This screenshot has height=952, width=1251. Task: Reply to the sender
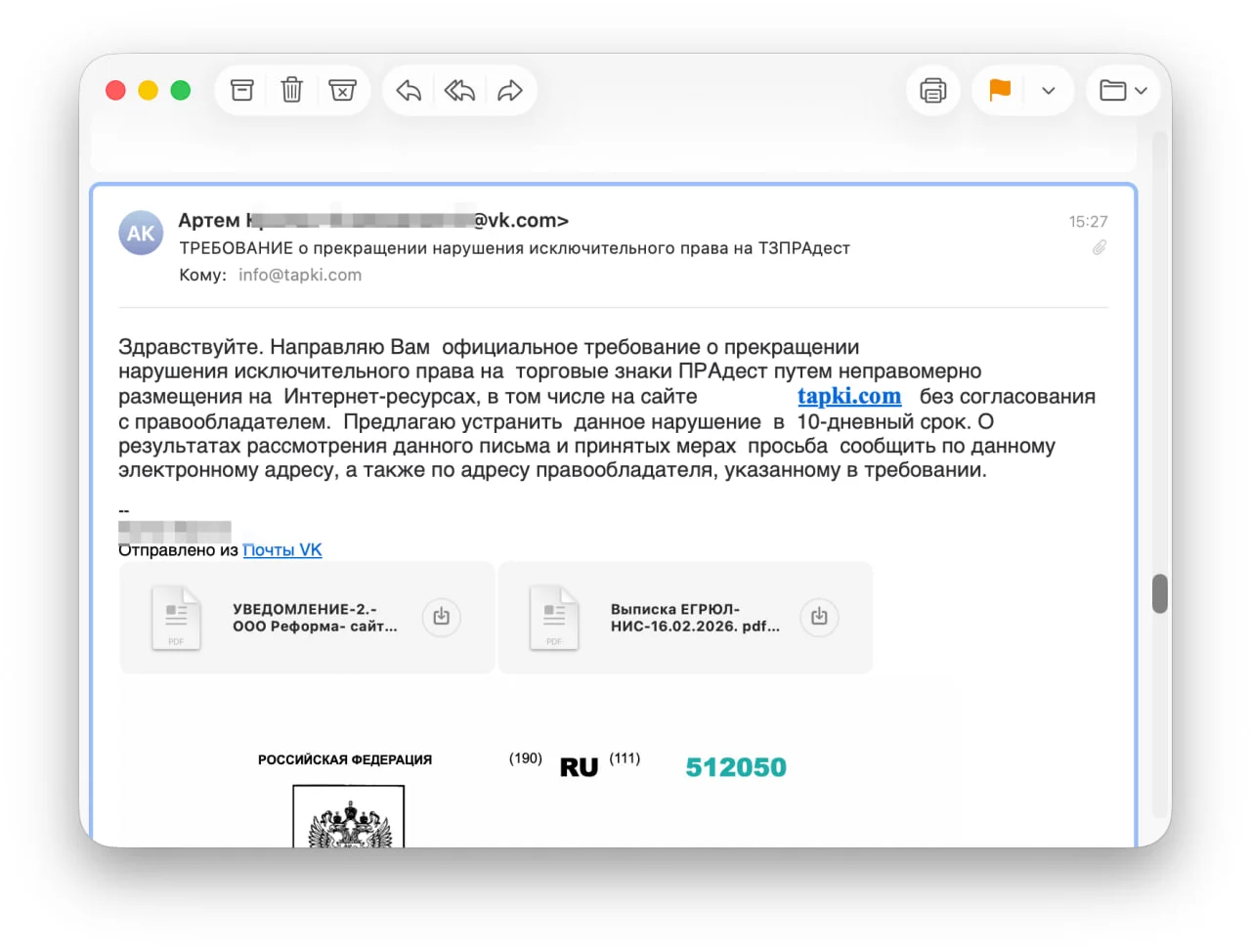tap(409, 91)
